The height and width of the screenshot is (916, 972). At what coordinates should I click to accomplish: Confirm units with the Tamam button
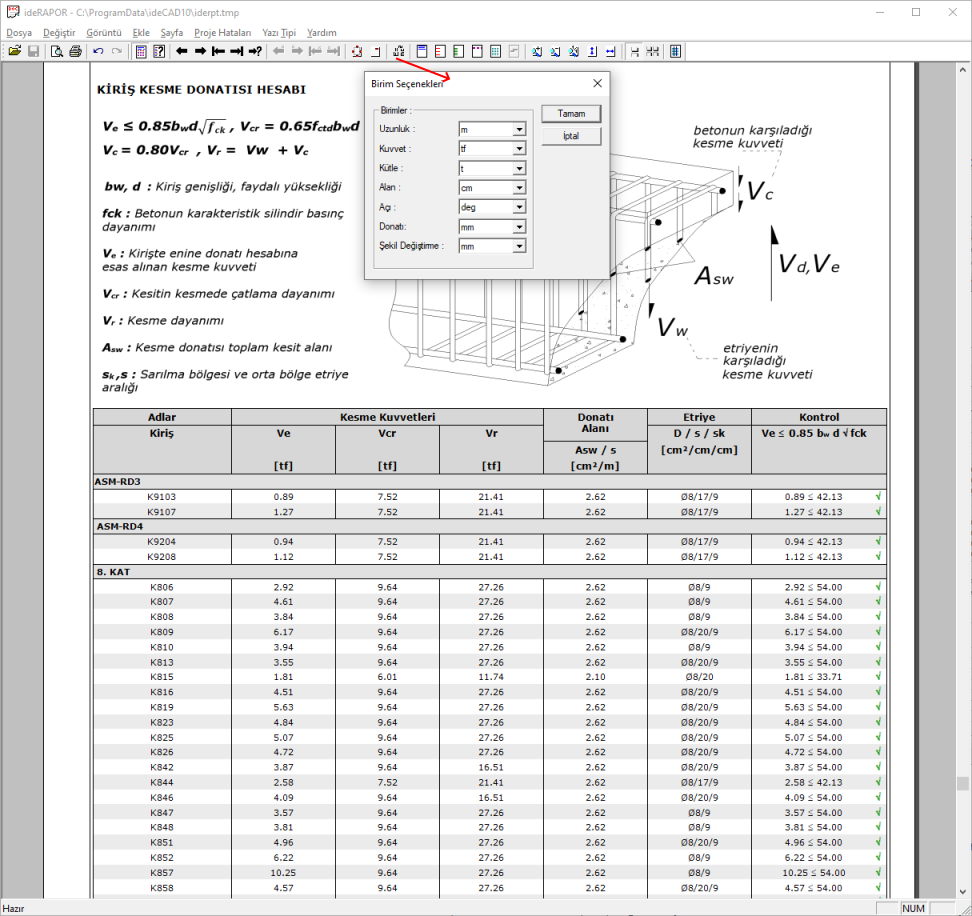(571, 114)
